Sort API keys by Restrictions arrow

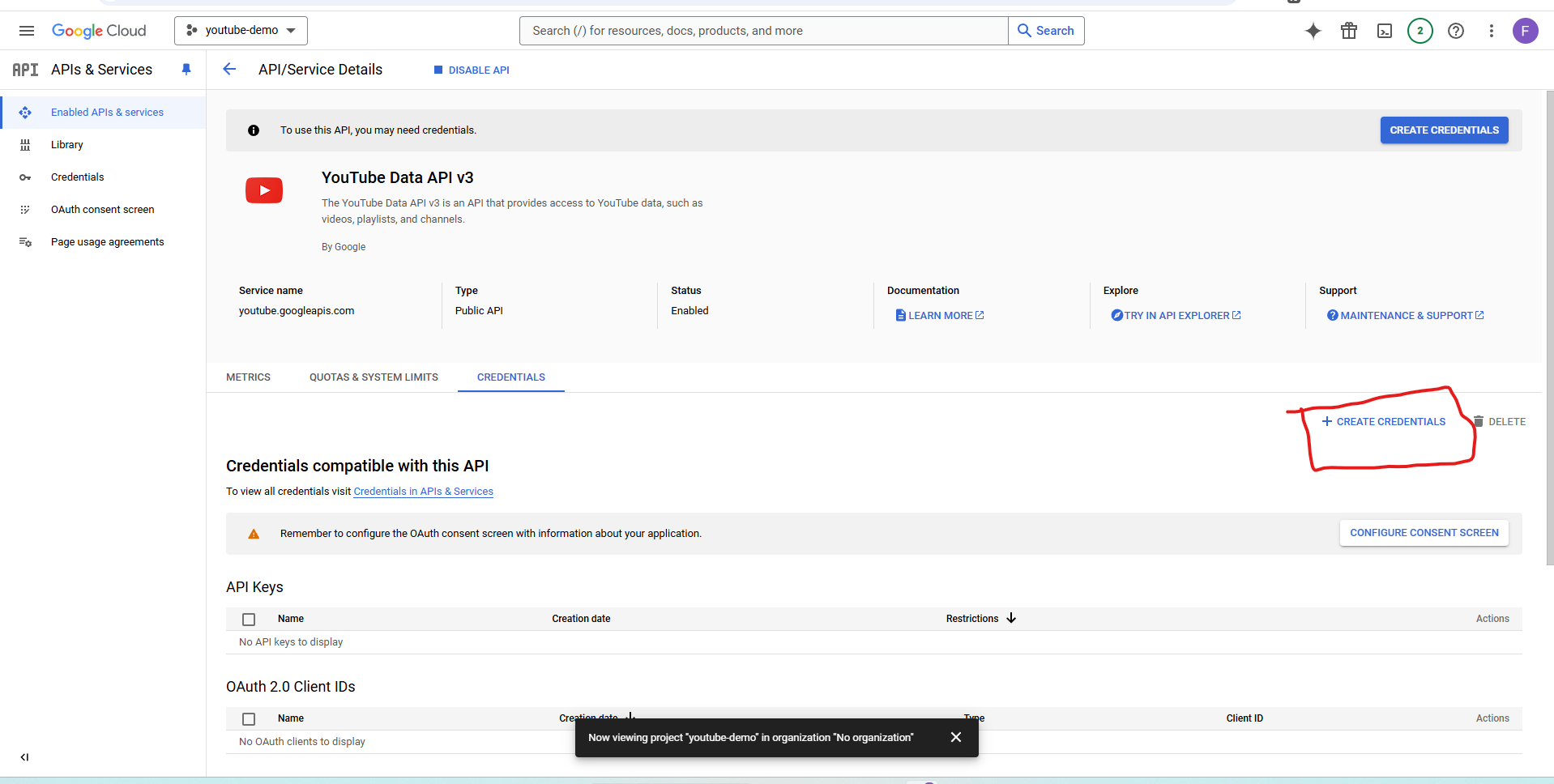[x=1011, y=618]
